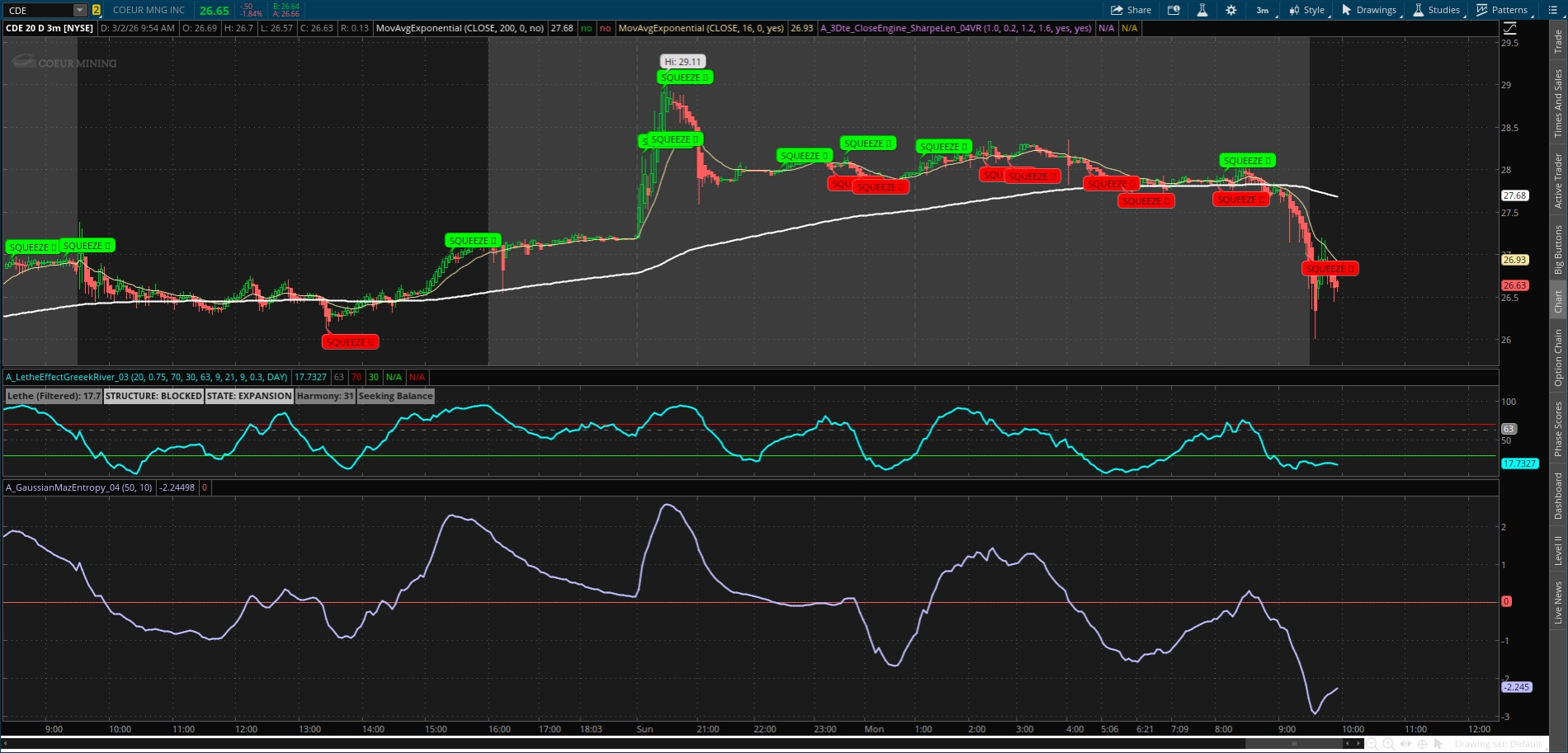Click the Share button in the toolbar
Screen dimensions: 1568x753
[x=1131, y=10]
